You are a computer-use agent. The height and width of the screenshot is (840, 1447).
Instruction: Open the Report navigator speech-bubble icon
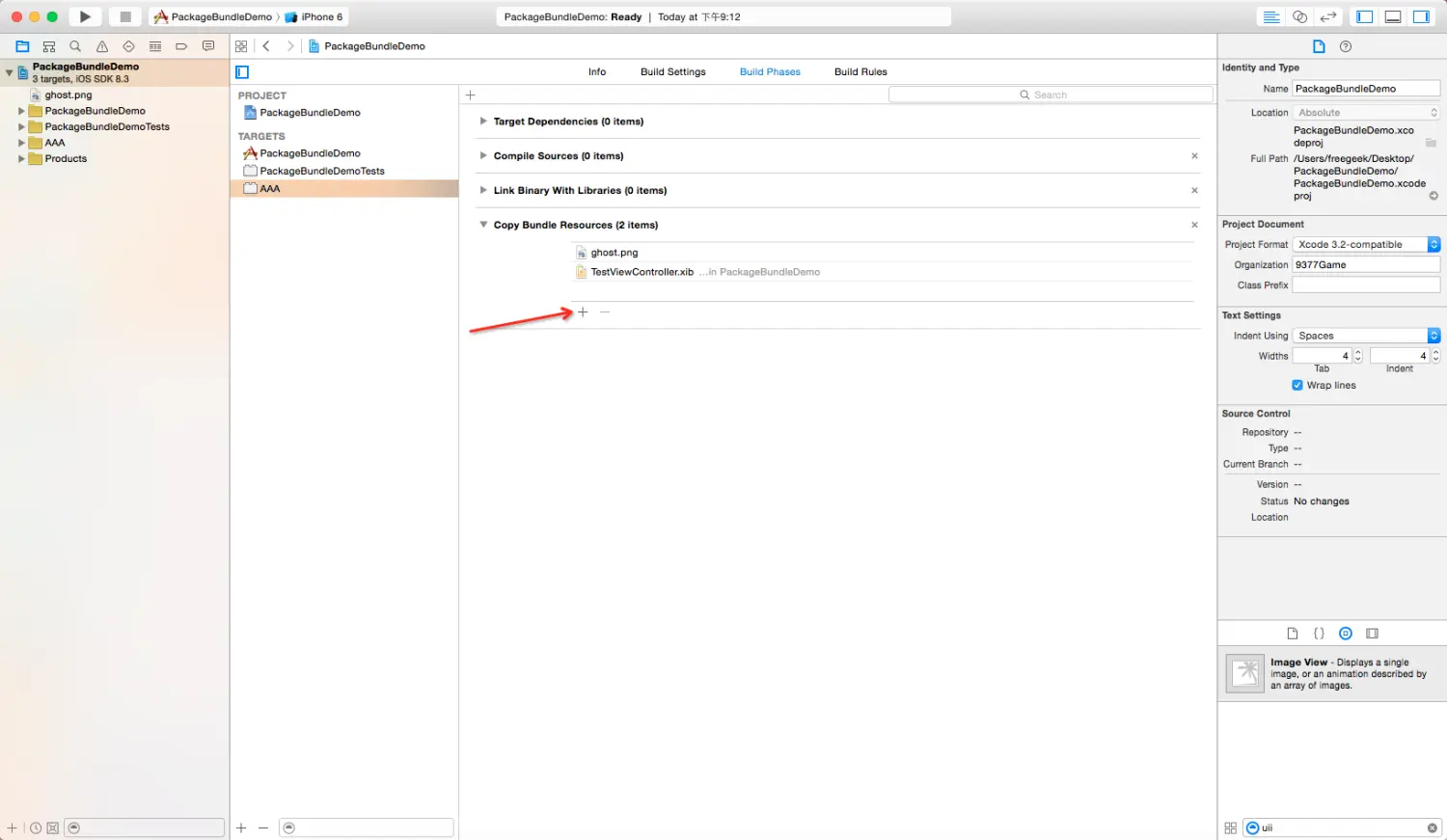pyautogui.click(x=208, y=46)
